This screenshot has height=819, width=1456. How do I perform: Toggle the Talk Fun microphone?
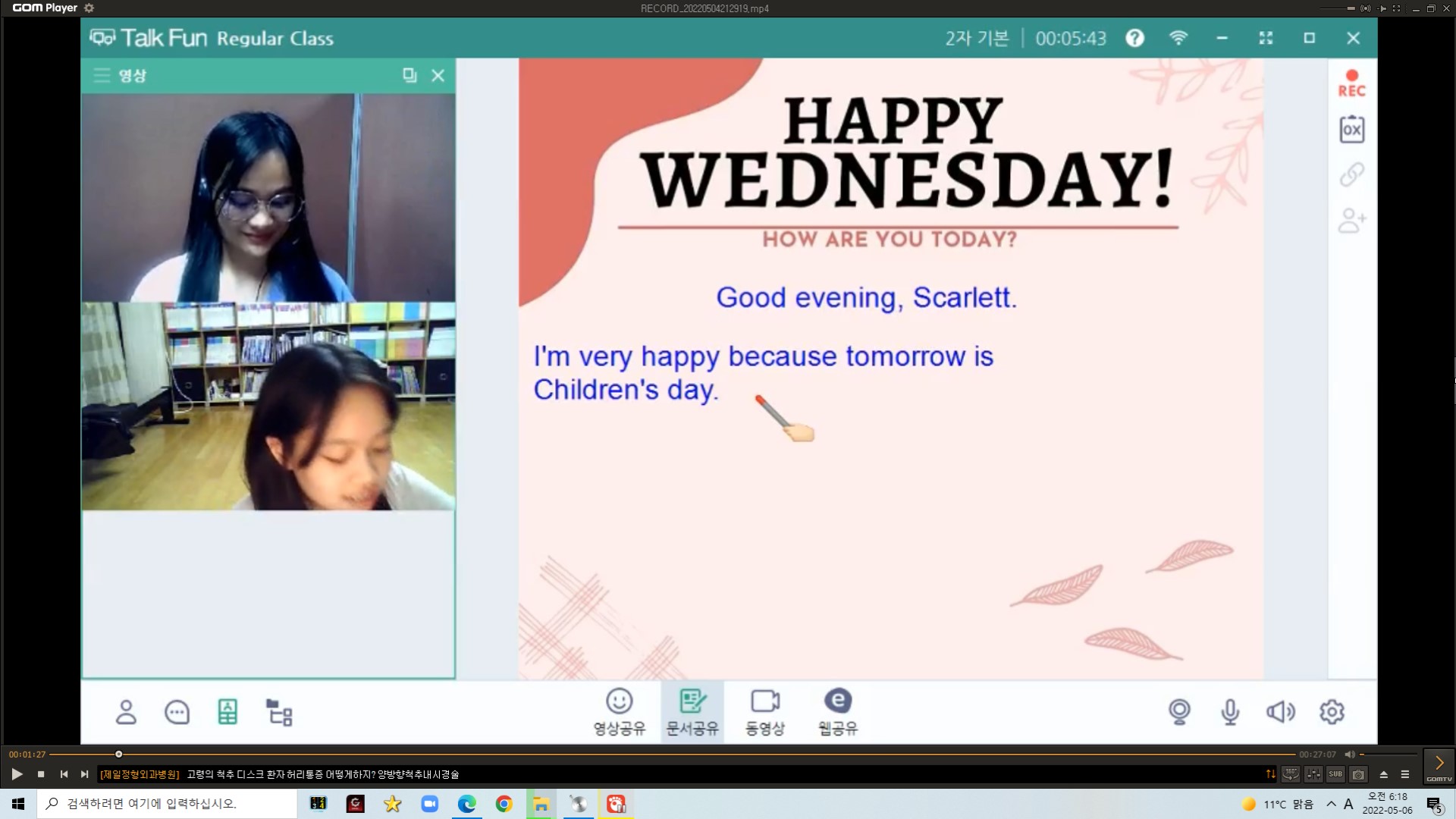pos(1230,711)
